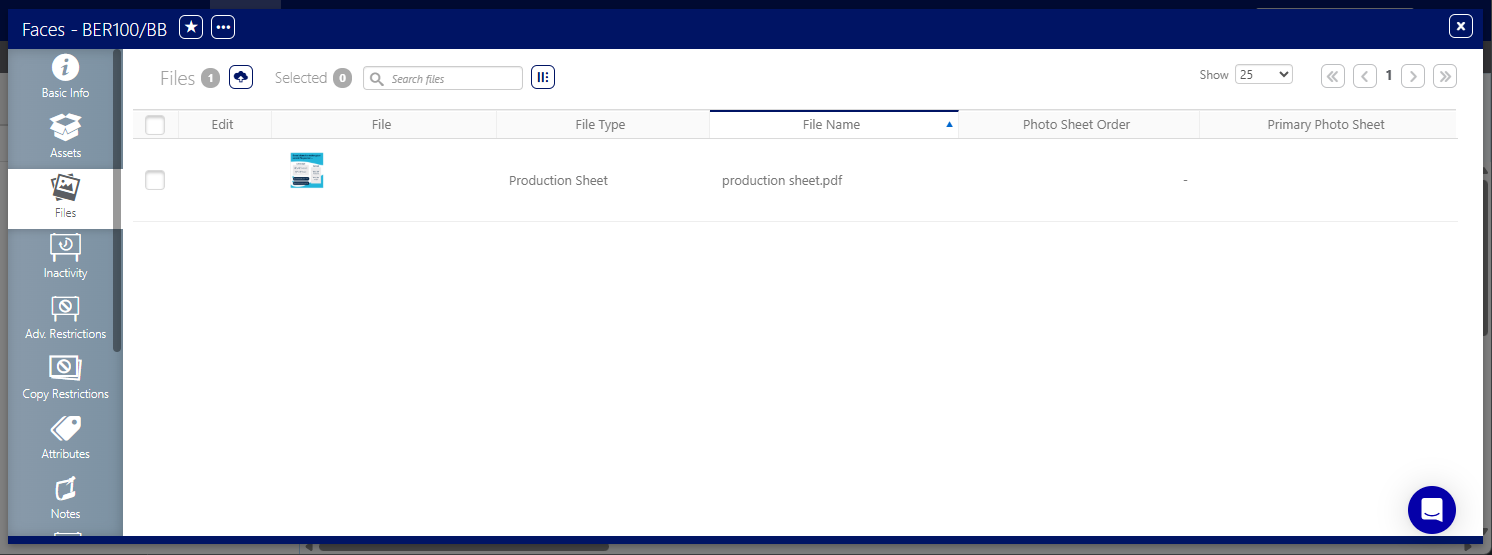
Task: Open the Show rows-per-page dropdown
Action: [x=1264, y=75]
